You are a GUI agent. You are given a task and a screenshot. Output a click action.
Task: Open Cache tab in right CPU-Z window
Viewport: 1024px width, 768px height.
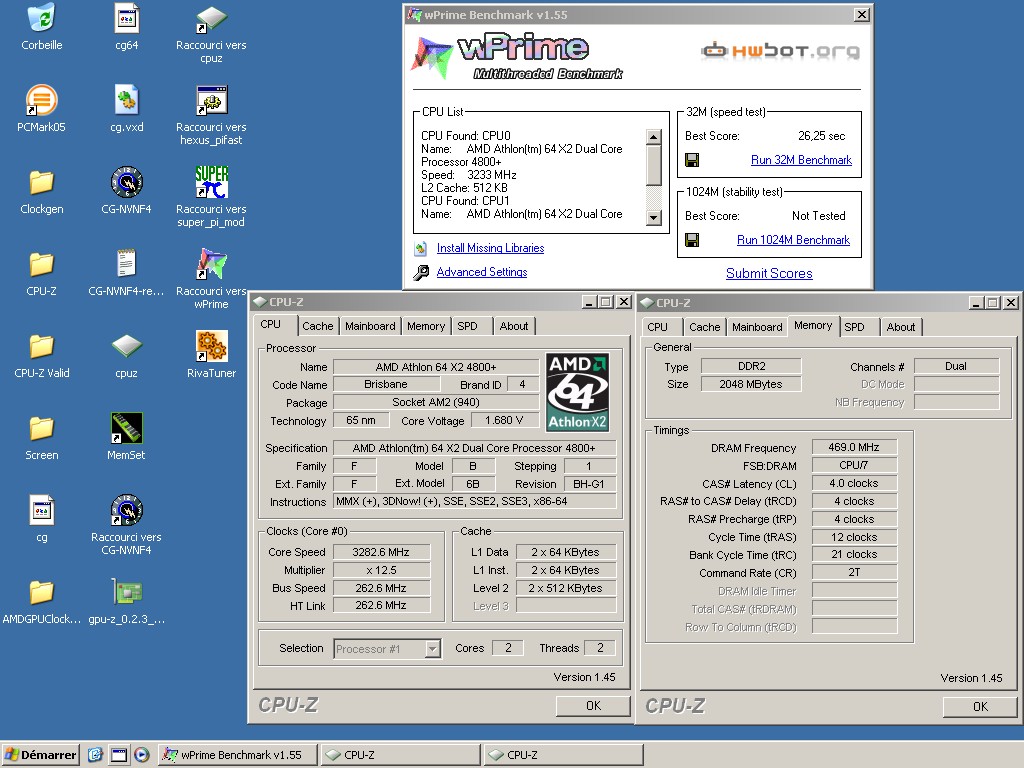tap(705, 327)
